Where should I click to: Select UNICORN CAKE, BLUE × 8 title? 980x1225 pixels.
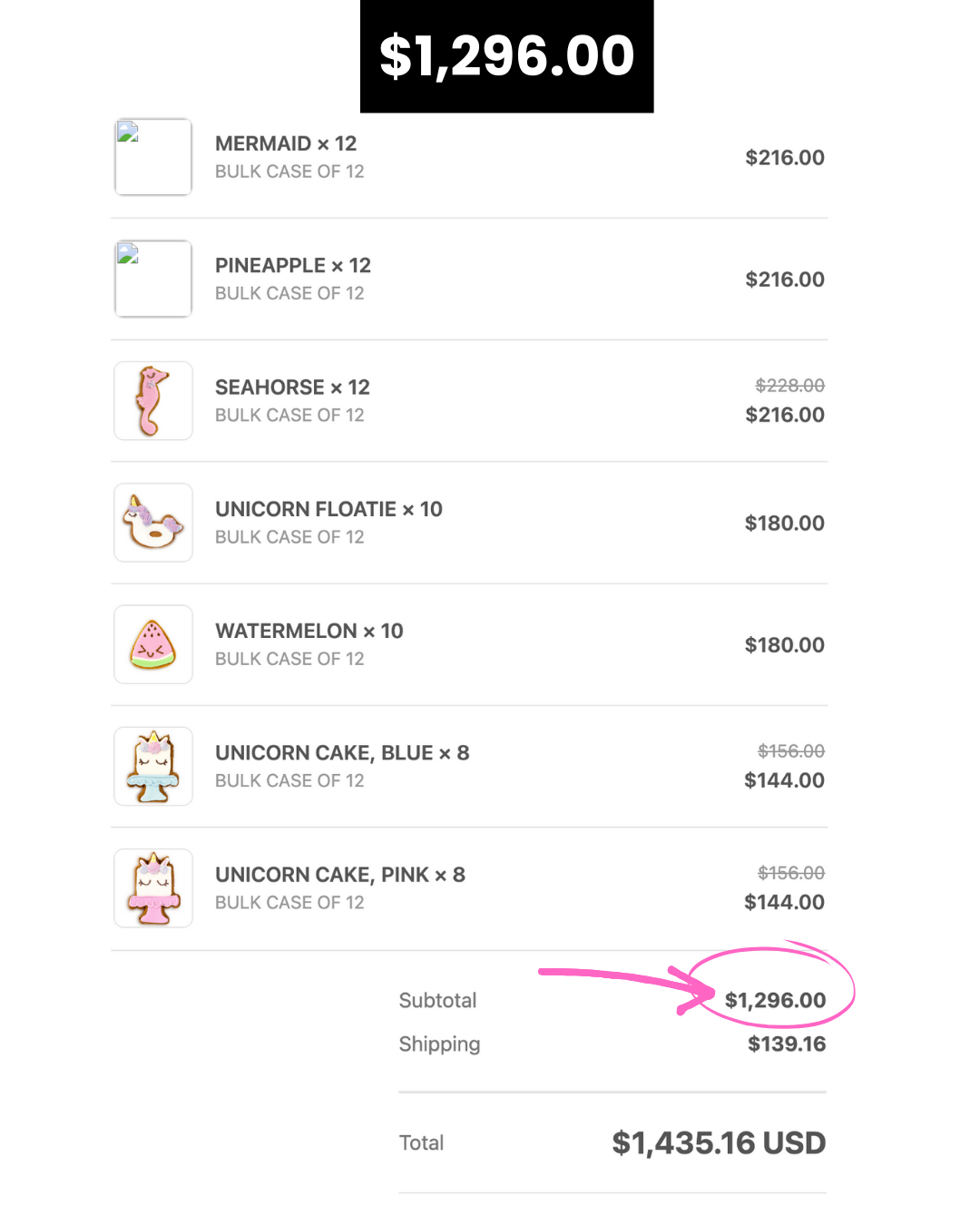tap(342, 753)
